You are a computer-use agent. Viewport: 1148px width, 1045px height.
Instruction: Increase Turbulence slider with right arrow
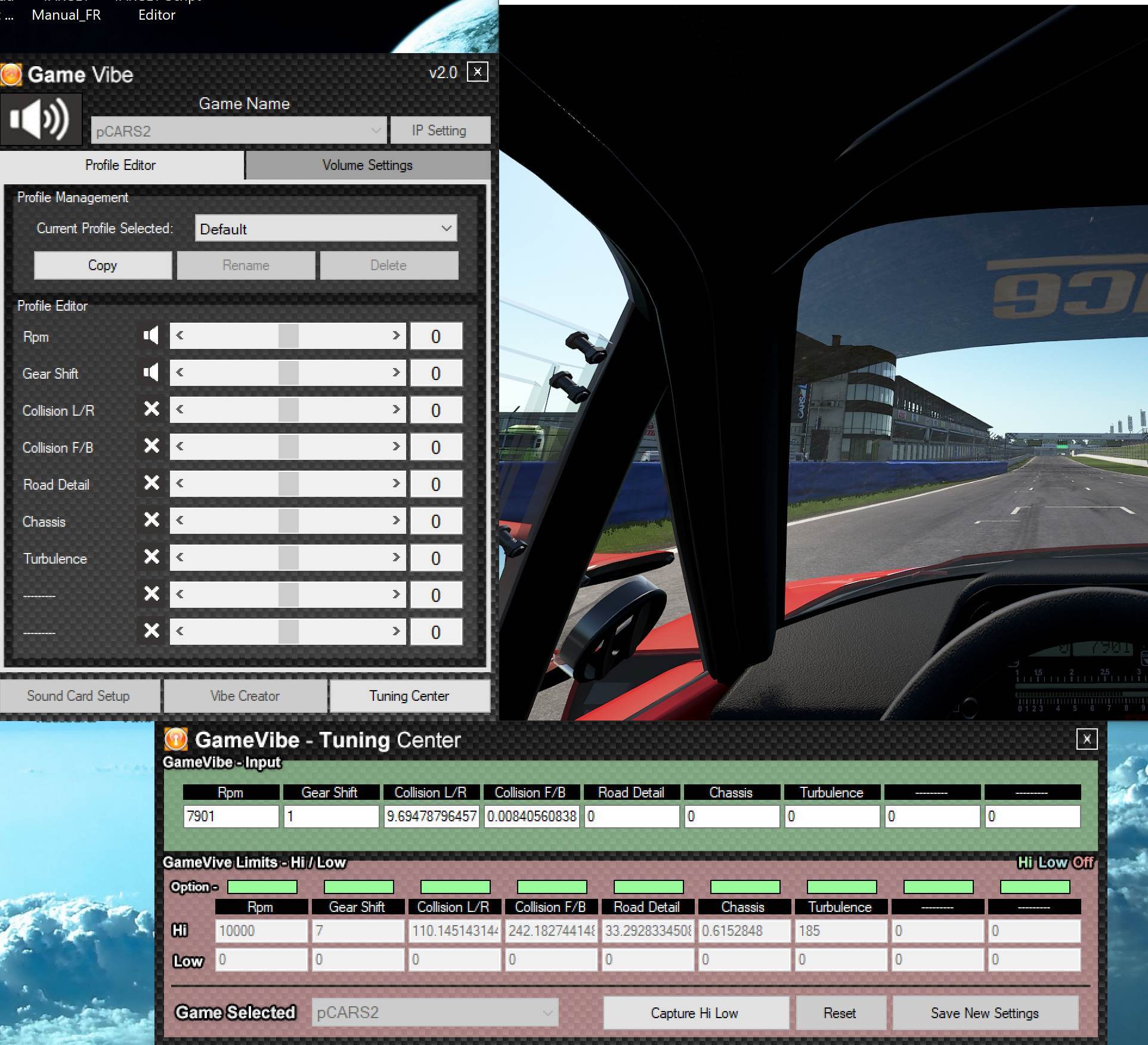tap(396, 558)
